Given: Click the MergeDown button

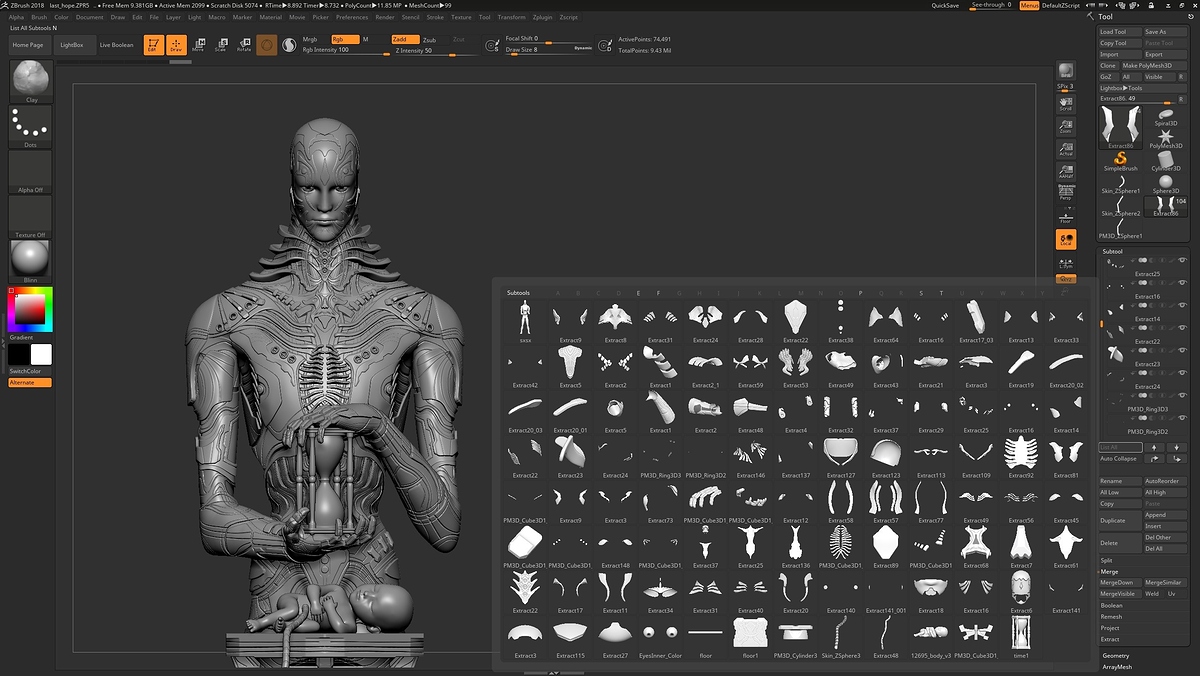Looking at the screenshot, I should click(x=1118, y=582).
